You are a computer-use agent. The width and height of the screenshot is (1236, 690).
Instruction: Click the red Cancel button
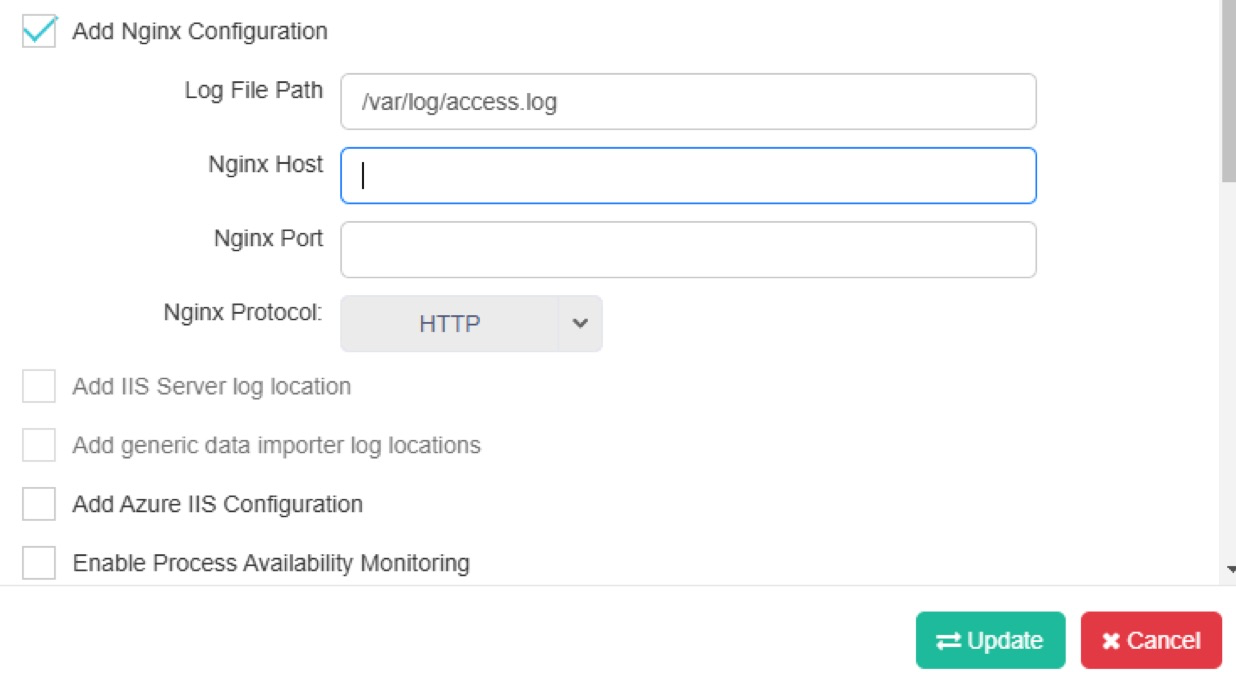[1151, 640]
